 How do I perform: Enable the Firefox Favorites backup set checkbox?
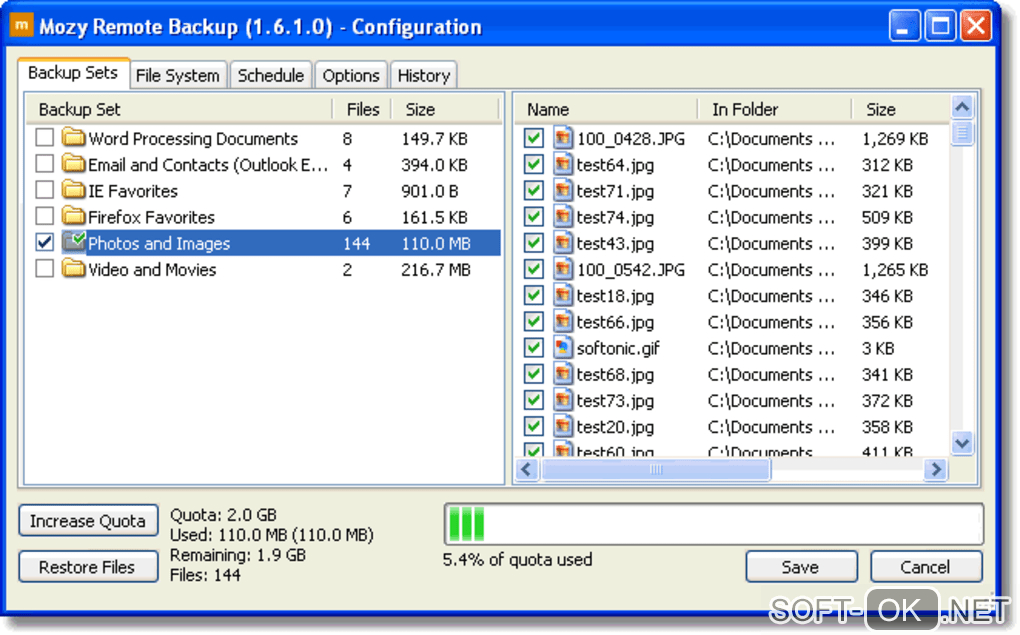coord(44,216)
